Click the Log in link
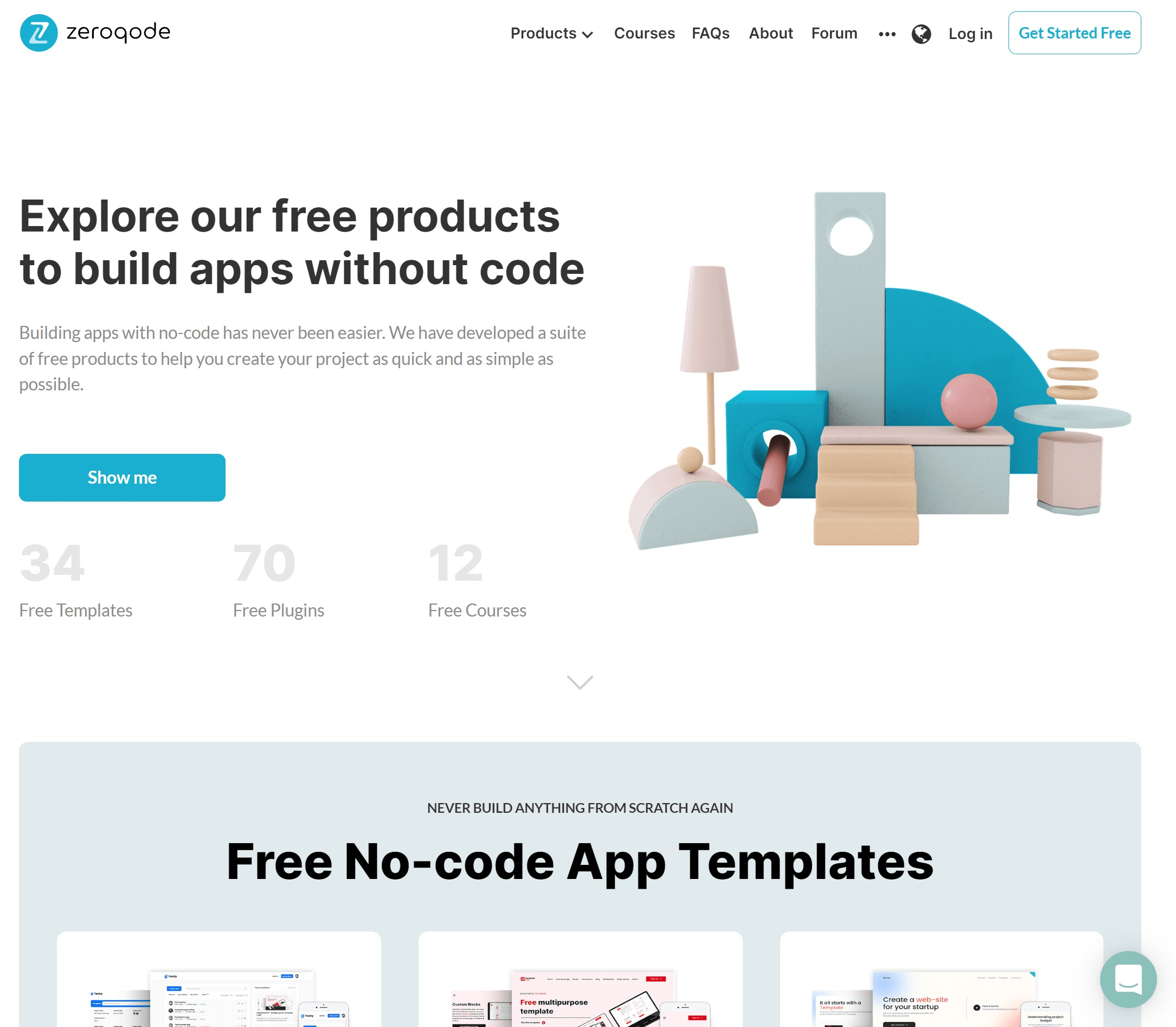The image size is (1176, 1027). click(970, 33)
